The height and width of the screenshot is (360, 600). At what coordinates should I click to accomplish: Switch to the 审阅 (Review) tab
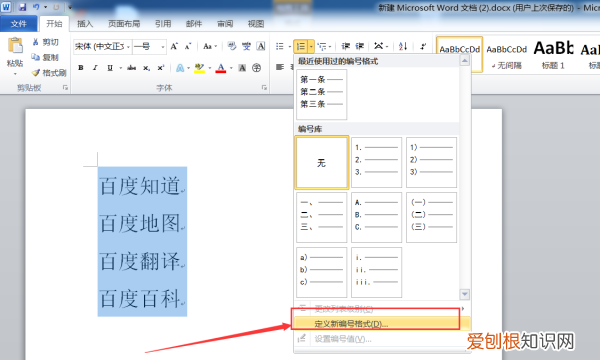coord(225,24)
